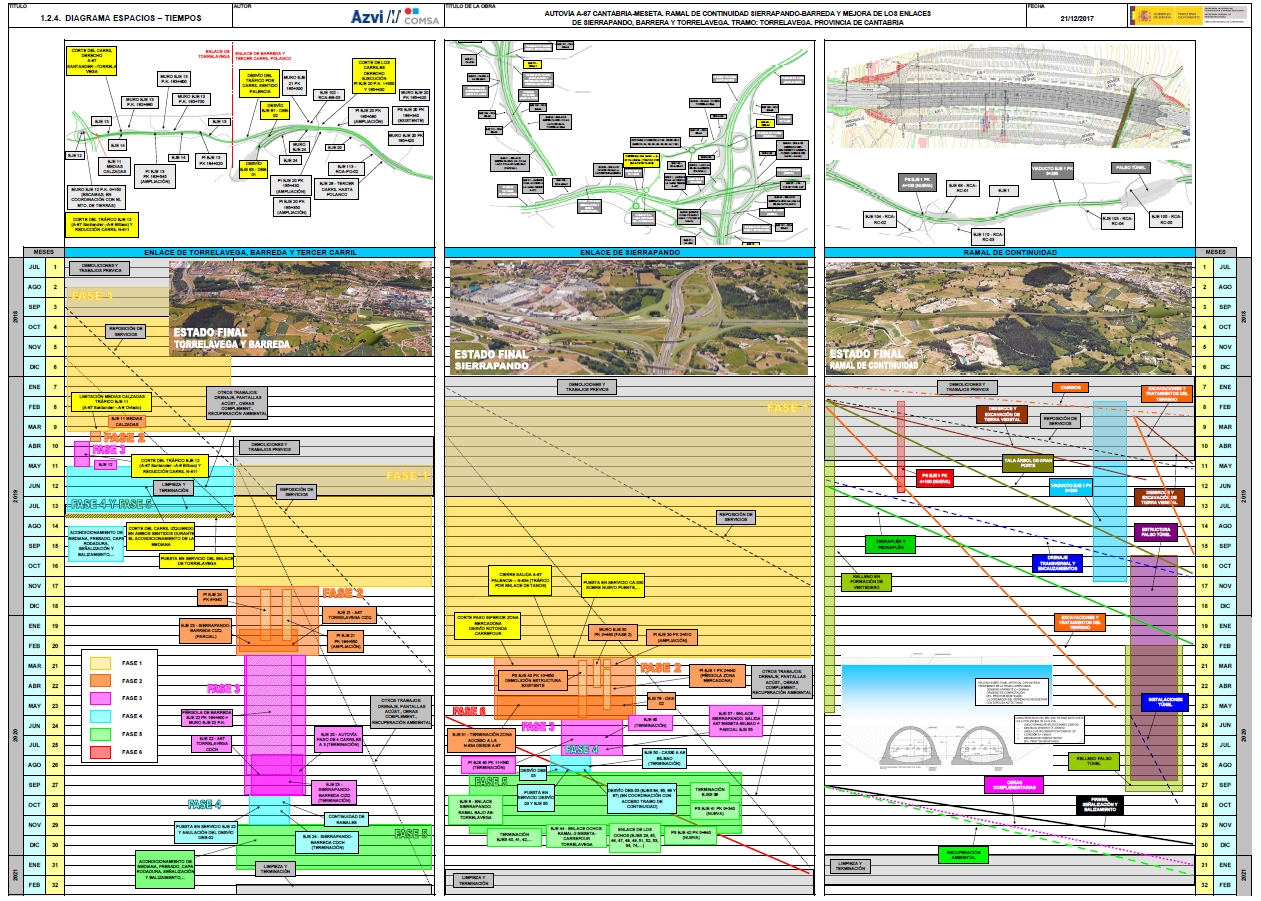Screen dimensions: 1261x901
Task: Click the 'FECHA' field label
Action: click(x=1037, y=5)
